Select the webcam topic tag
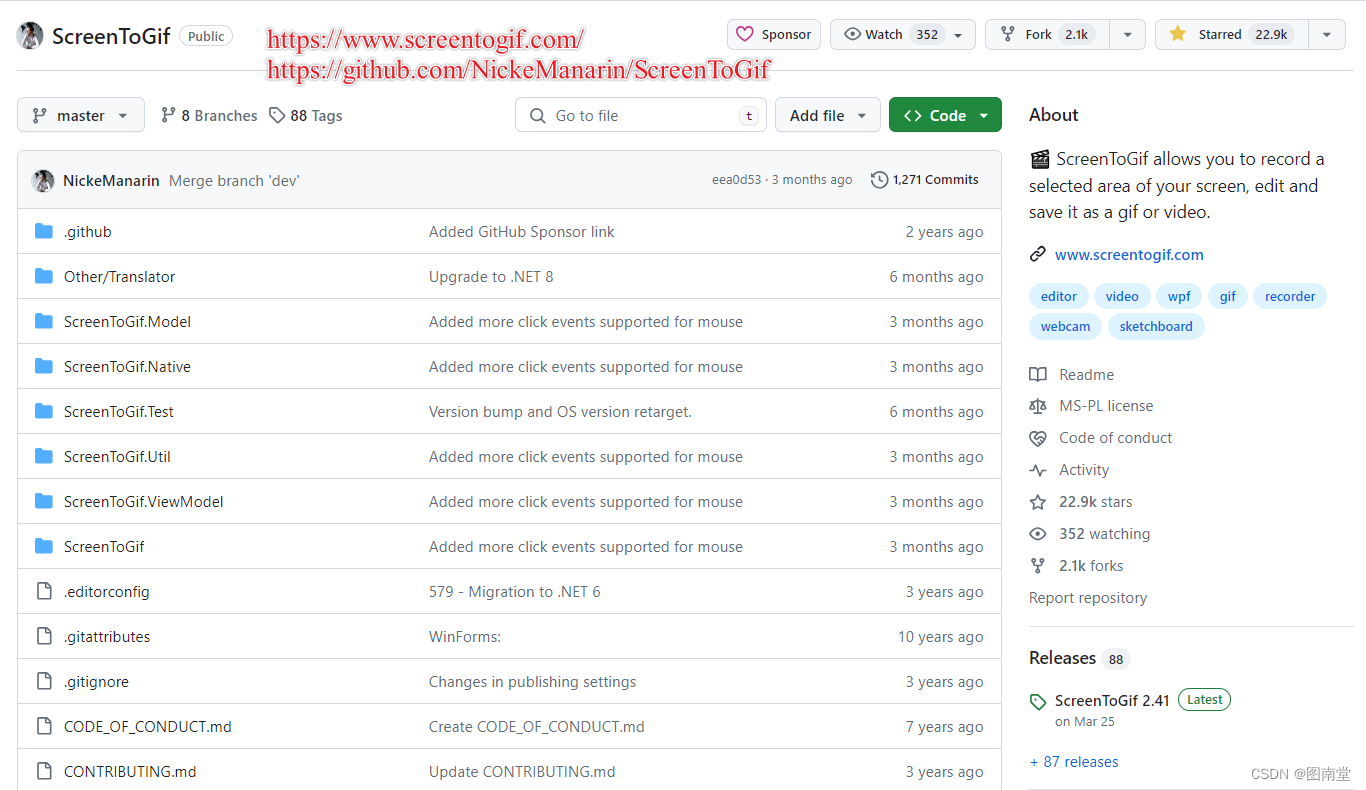1366x790 pixels. [1065, 326]
